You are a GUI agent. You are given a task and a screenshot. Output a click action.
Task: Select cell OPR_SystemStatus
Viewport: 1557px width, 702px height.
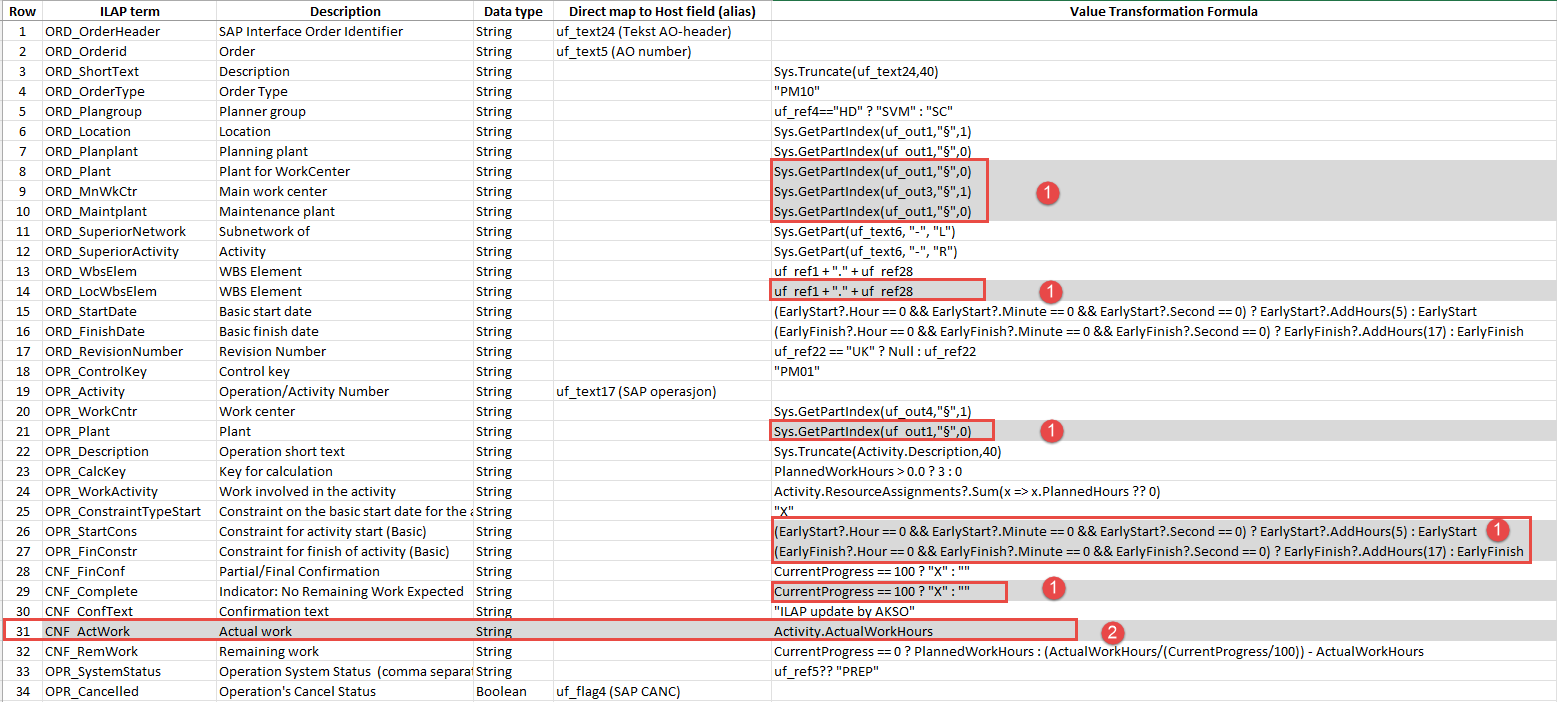click(129, 671)
